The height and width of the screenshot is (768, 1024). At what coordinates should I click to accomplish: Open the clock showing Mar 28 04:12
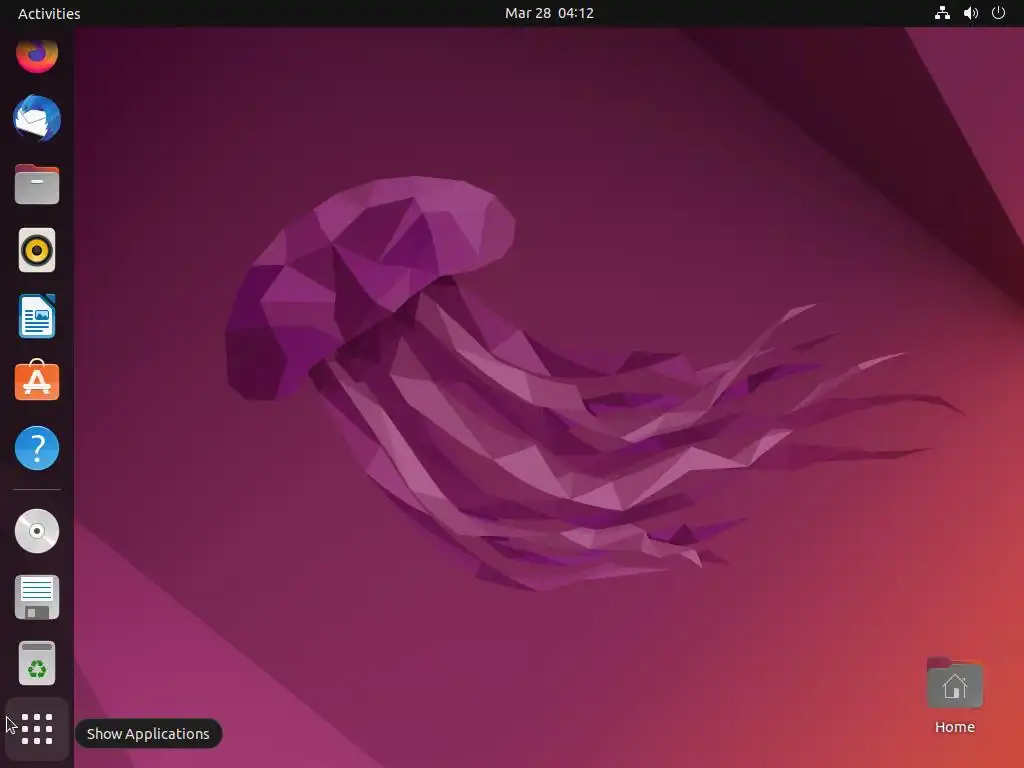pyautogui.click(x=549, y=13)
